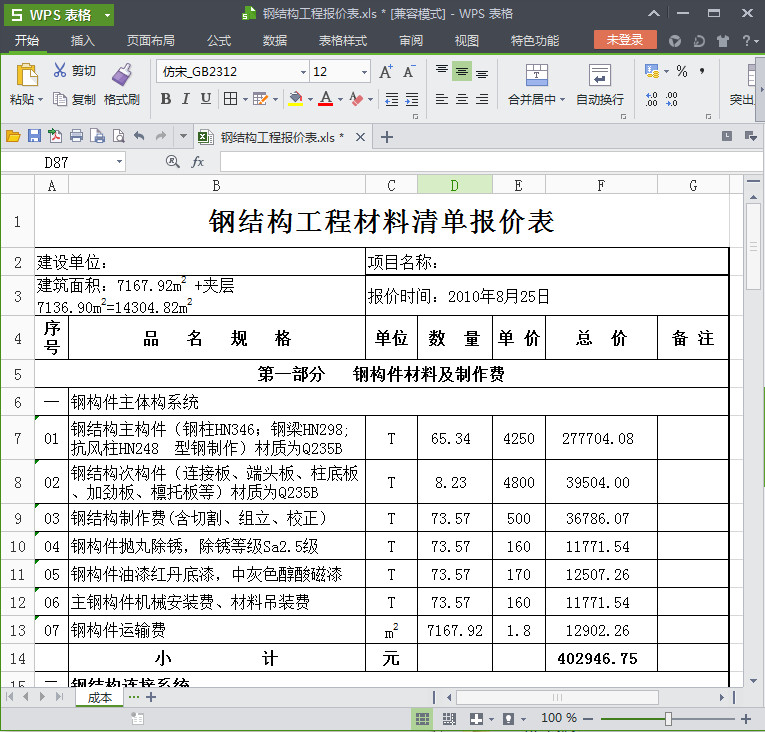Toggle underline formatting
The width and height of the screenshot is (765, 732).
pos(206,99)
